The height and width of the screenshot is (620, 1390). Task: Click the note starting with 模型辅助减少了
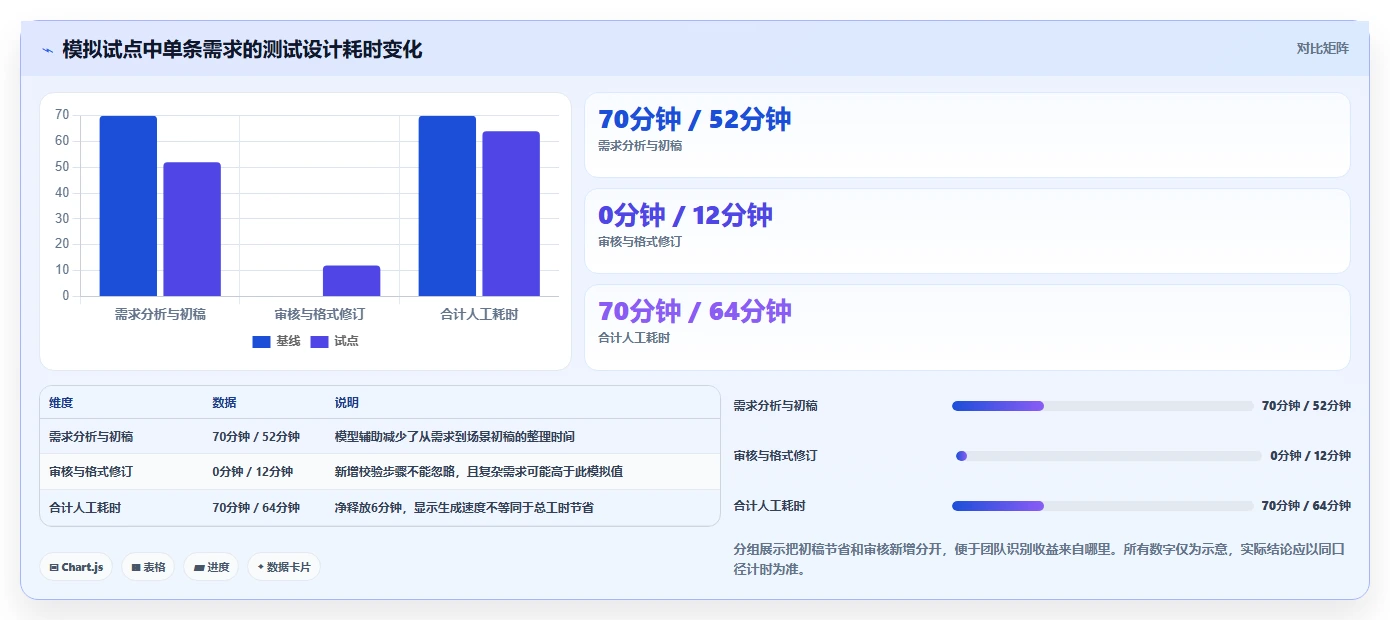pos(455,437)
